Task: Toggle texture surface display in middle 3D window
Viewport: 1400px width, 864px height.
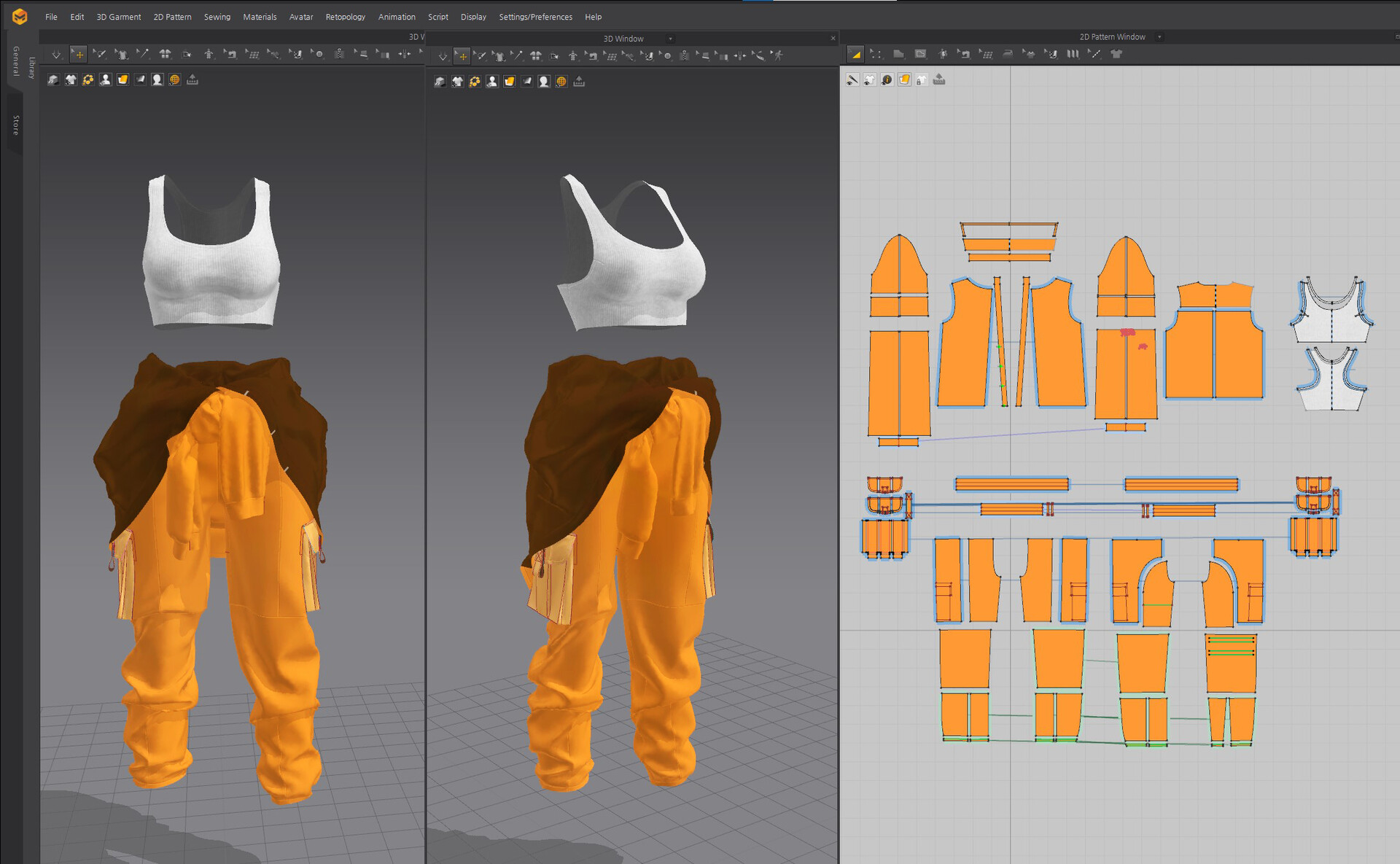Action: click(x=510, y=82)
